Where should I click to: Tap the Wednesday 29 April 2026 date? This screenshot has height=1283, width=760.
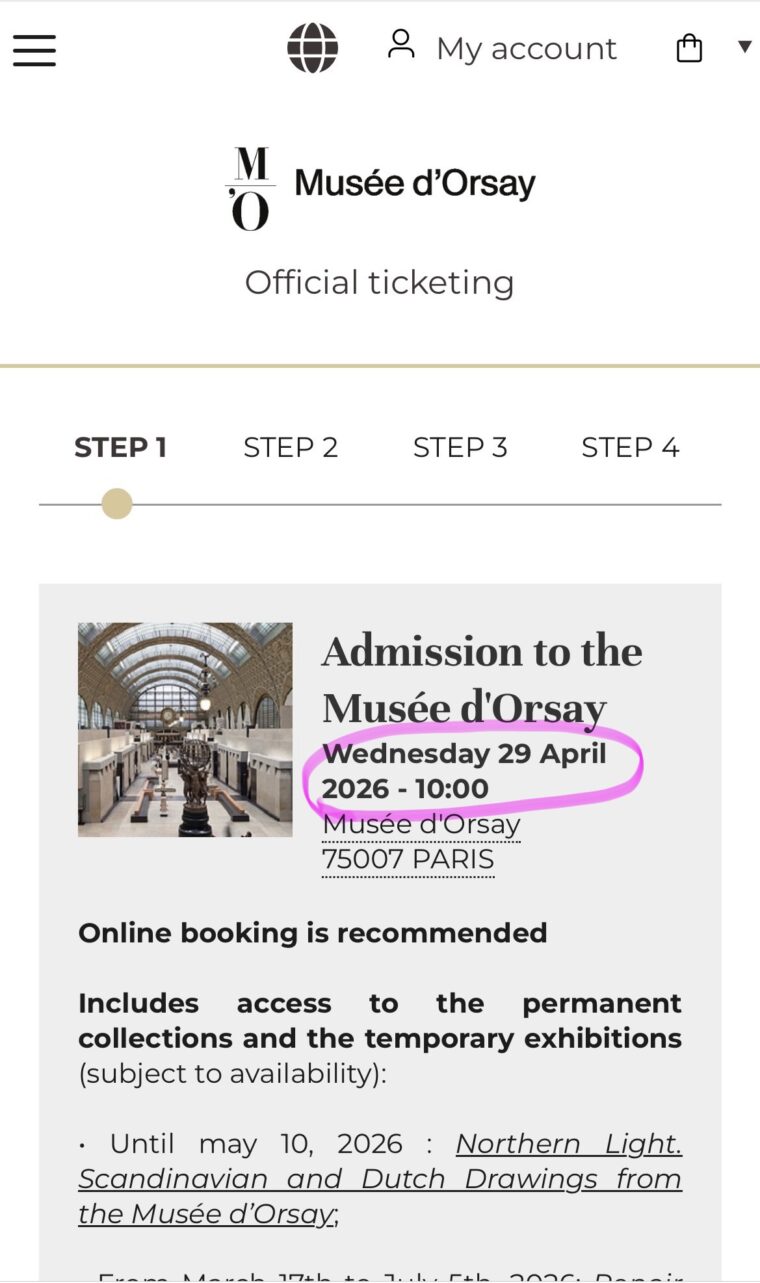point(465,770)
